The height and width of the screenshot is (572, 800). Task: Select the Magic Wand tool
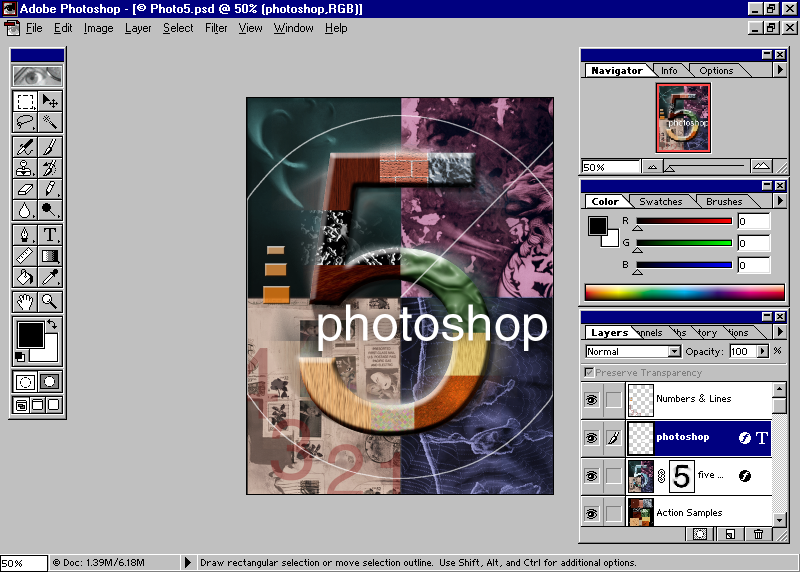pos(50,122)
